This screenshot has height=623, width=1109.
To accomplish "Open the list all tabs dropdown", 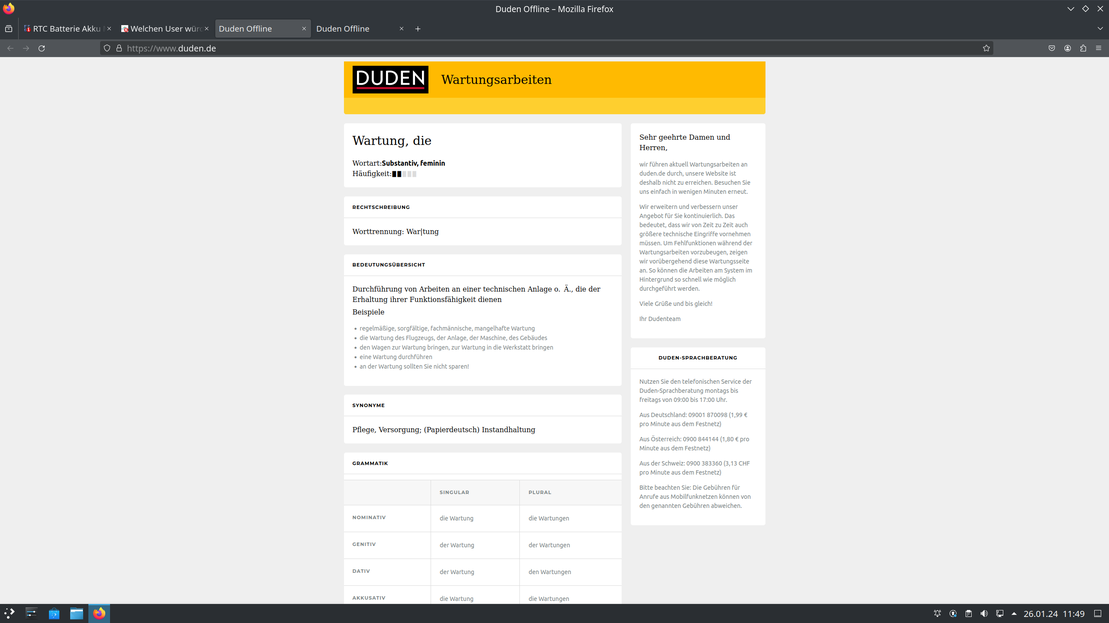I will pyautogui.click(x=1099, y=29).
